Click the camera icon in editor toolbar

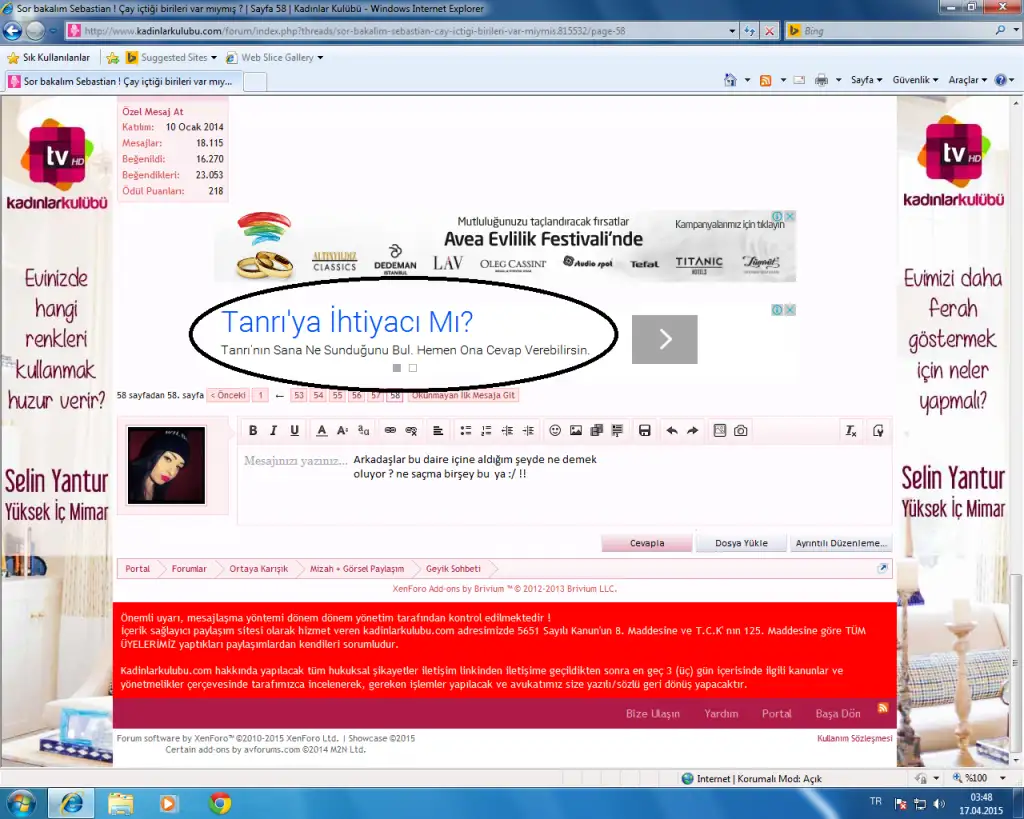[740, 431]
